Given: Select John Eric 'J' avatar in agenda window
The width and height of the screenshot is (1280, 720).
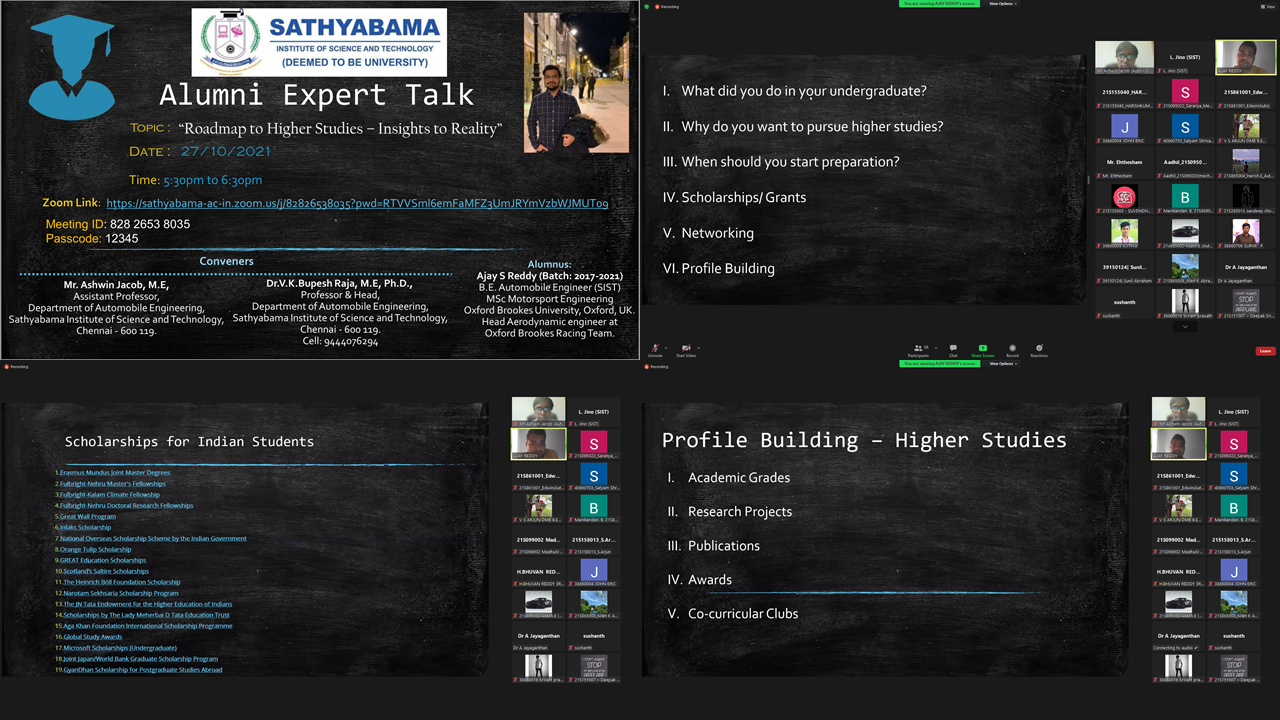Looking at the screenshot, I should 1124,128.
